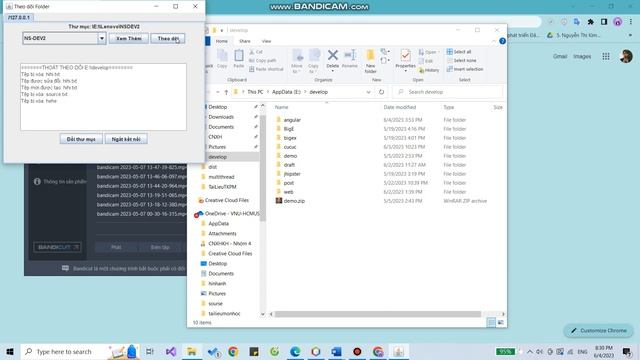Click the Up arrow in Explorer navigation
640x360 pixels.
[x=226, y=92]
